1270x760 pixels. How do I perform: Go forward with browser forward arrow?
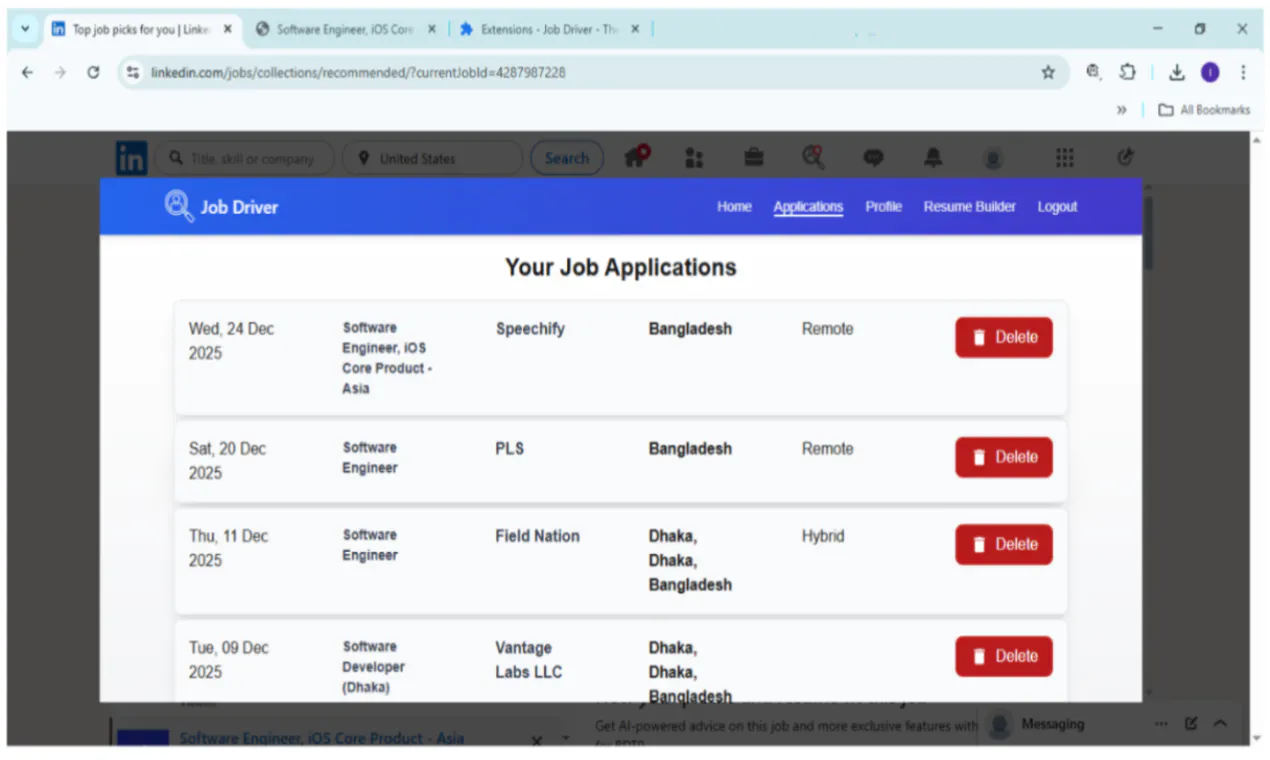tap(60, 72)
